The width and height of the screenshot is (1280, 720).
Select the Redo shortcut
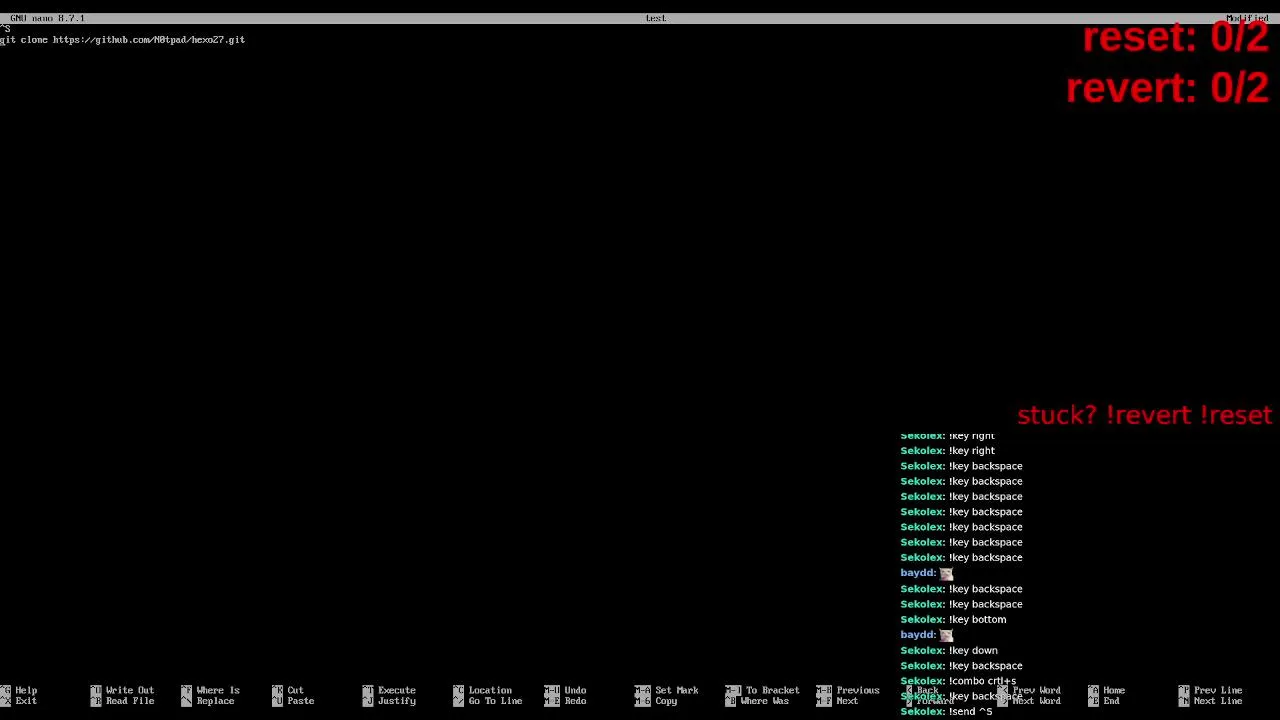click(x=566, y=701)
